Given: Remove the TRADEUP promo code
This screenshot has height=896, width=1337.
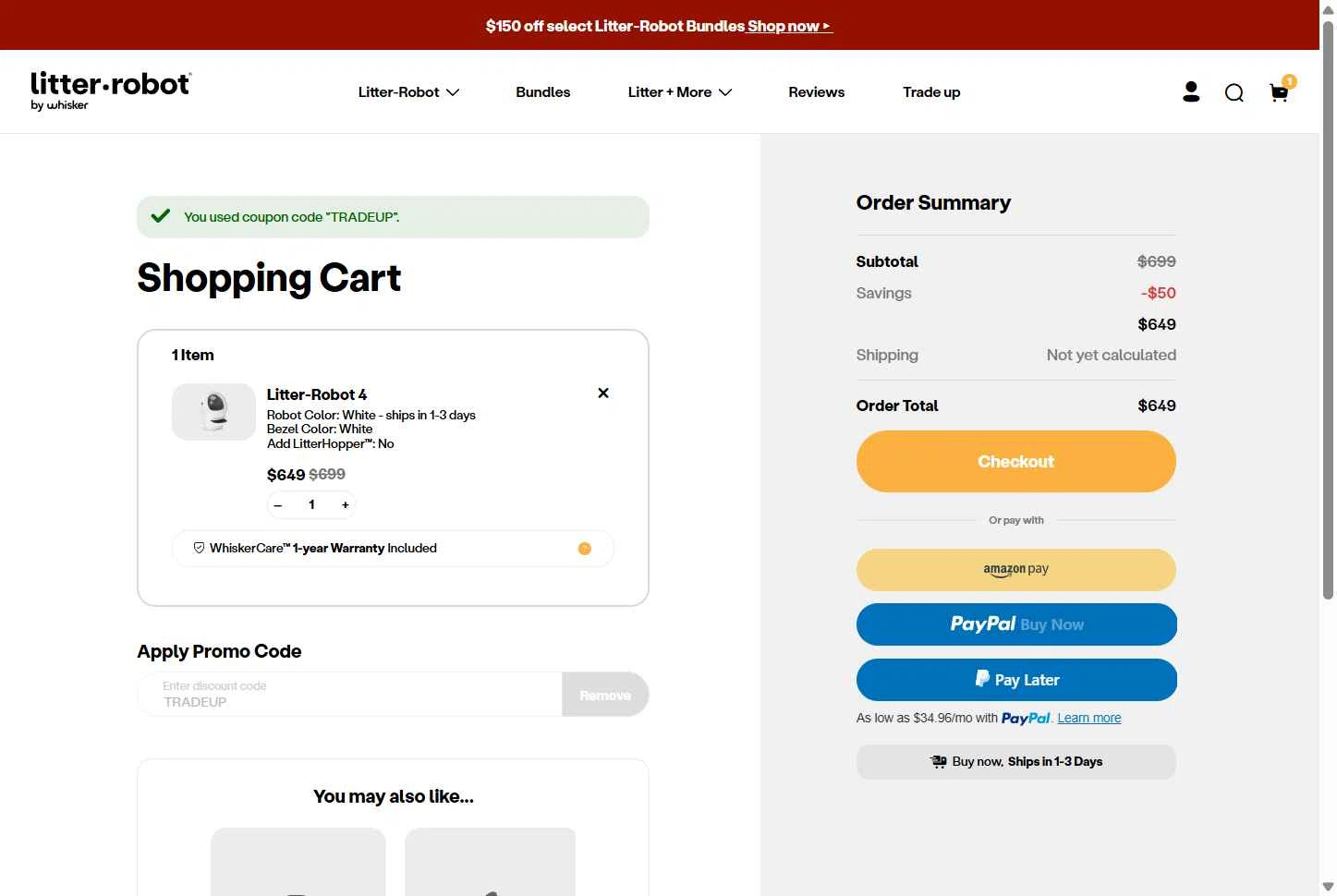Looking at the screenshot, I should coord(605,695).
